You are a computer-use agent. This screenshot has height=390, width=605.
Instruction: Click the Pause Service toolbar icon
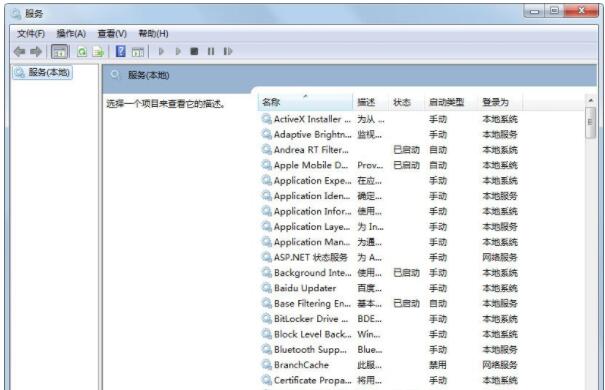[x=211, y=51]
